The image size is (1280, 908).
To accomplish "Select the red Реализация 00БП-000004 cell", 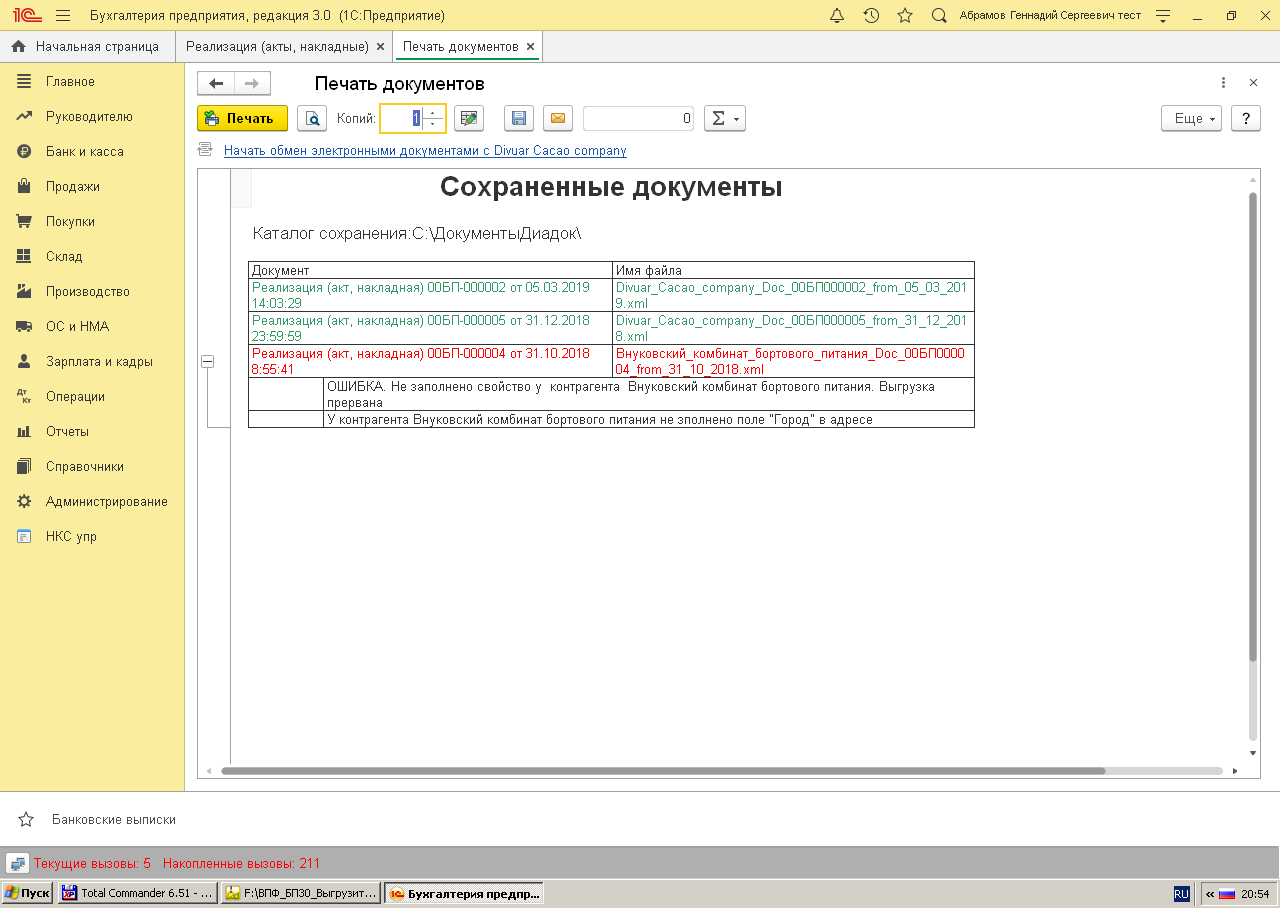I will (x=430, y=361).
